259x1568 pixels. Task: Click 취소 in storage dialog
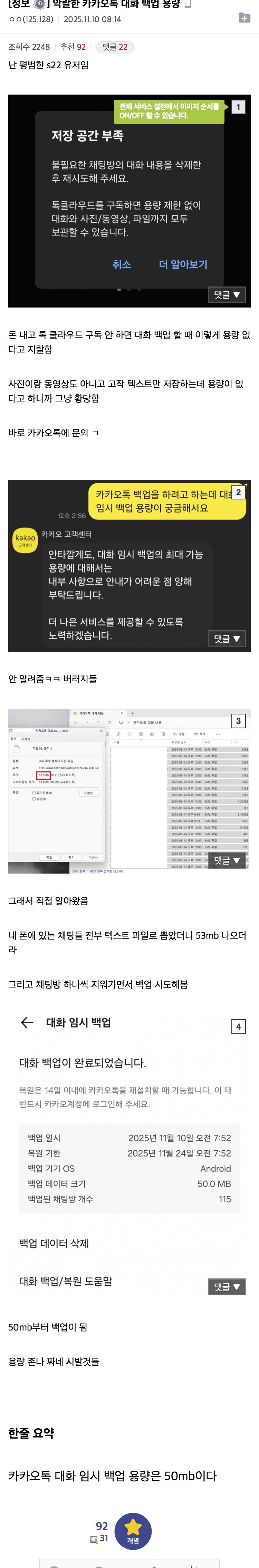click(x=121, y=264)
